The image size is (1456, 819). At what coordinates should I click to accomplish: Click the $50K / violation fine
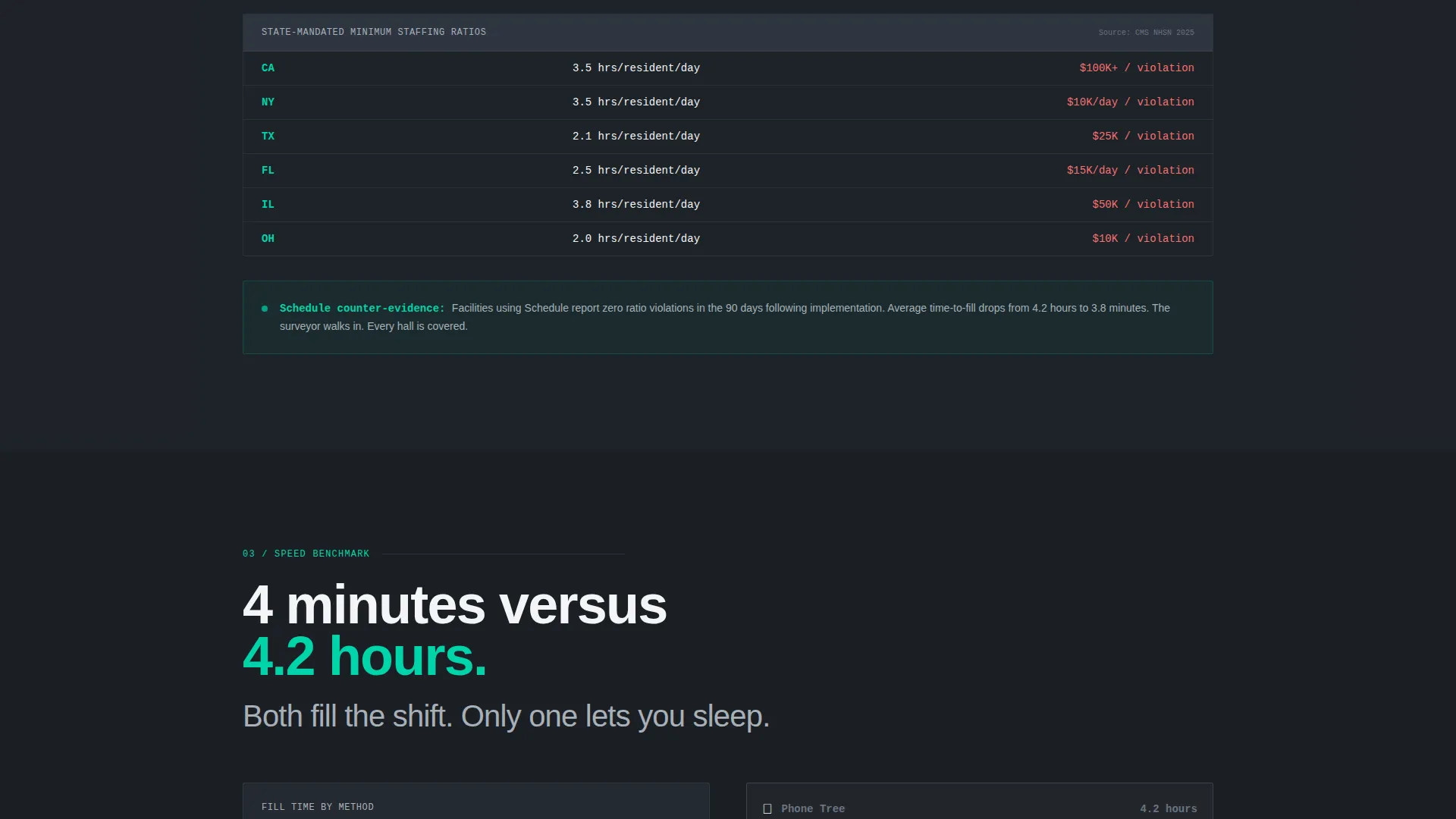(x=1143, y=205)
